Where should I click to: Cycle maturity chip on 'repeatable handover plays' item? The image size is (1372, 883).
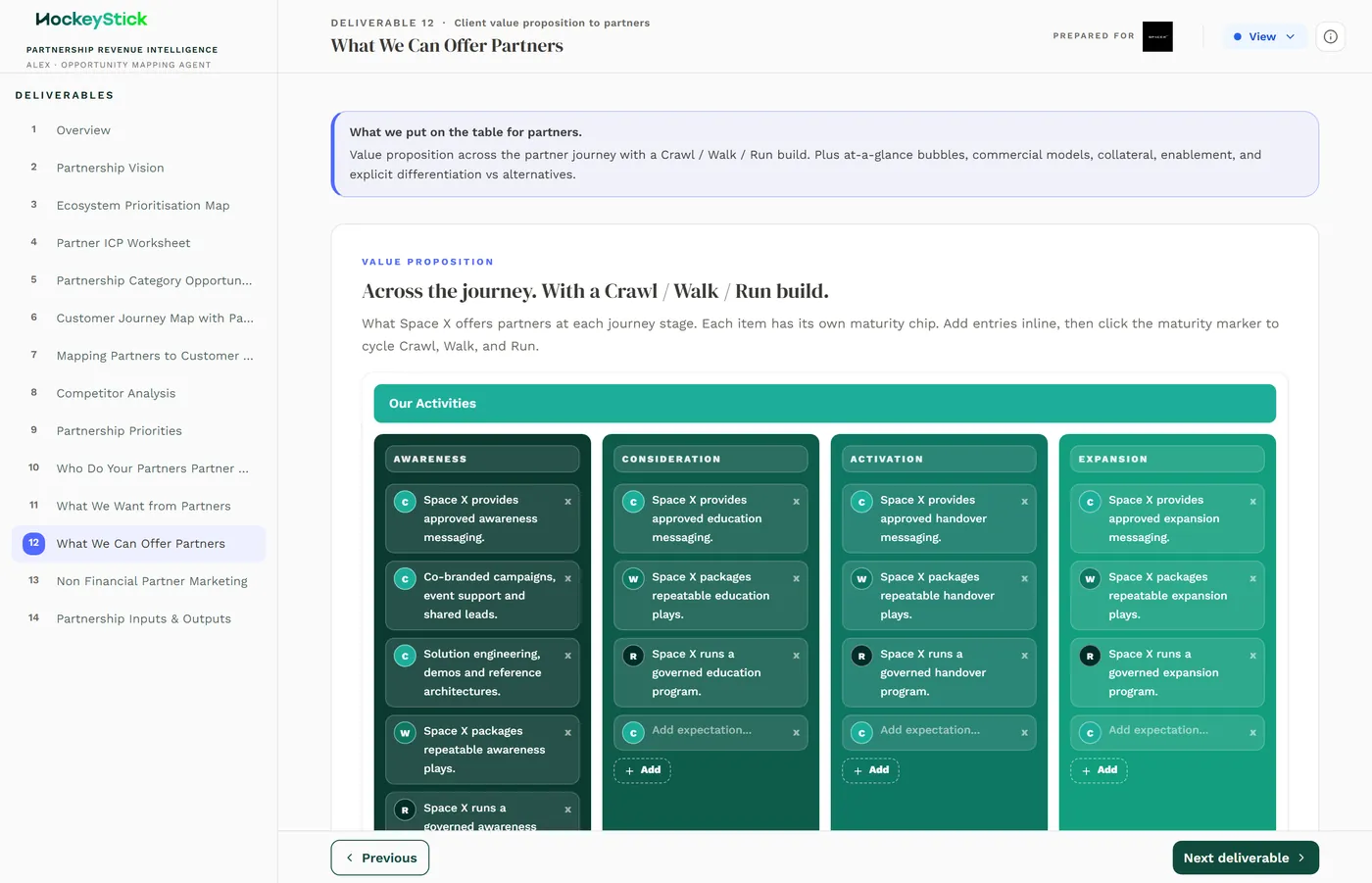(861, 579)
